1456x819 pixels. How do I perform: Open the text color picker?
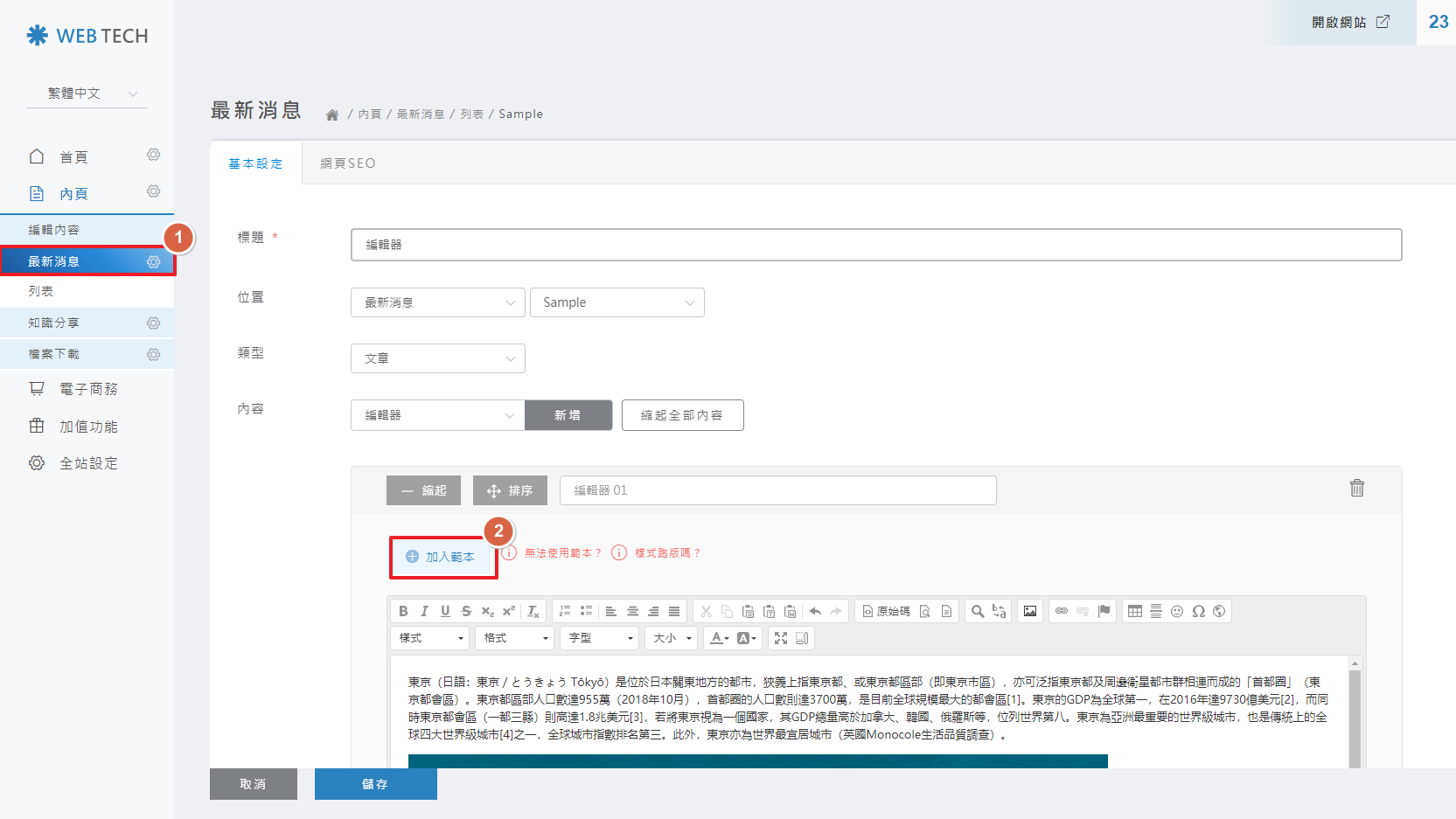tap(720, 638)
